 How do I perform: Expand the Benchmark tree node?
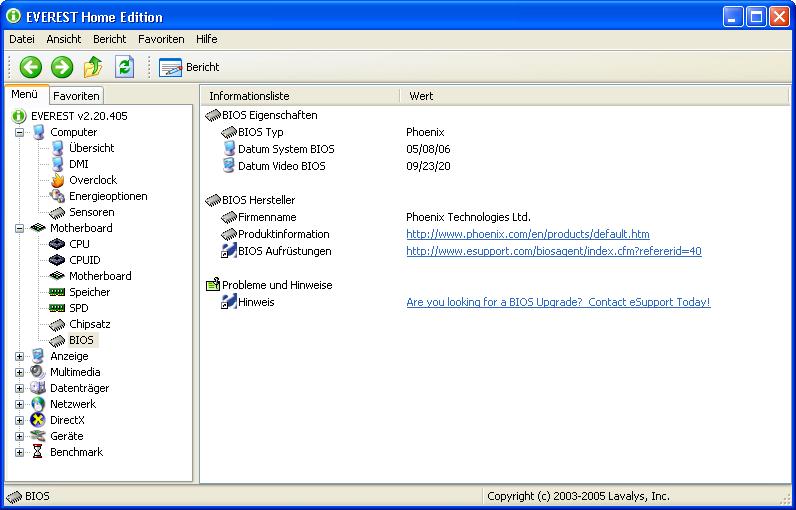(19, 453)
